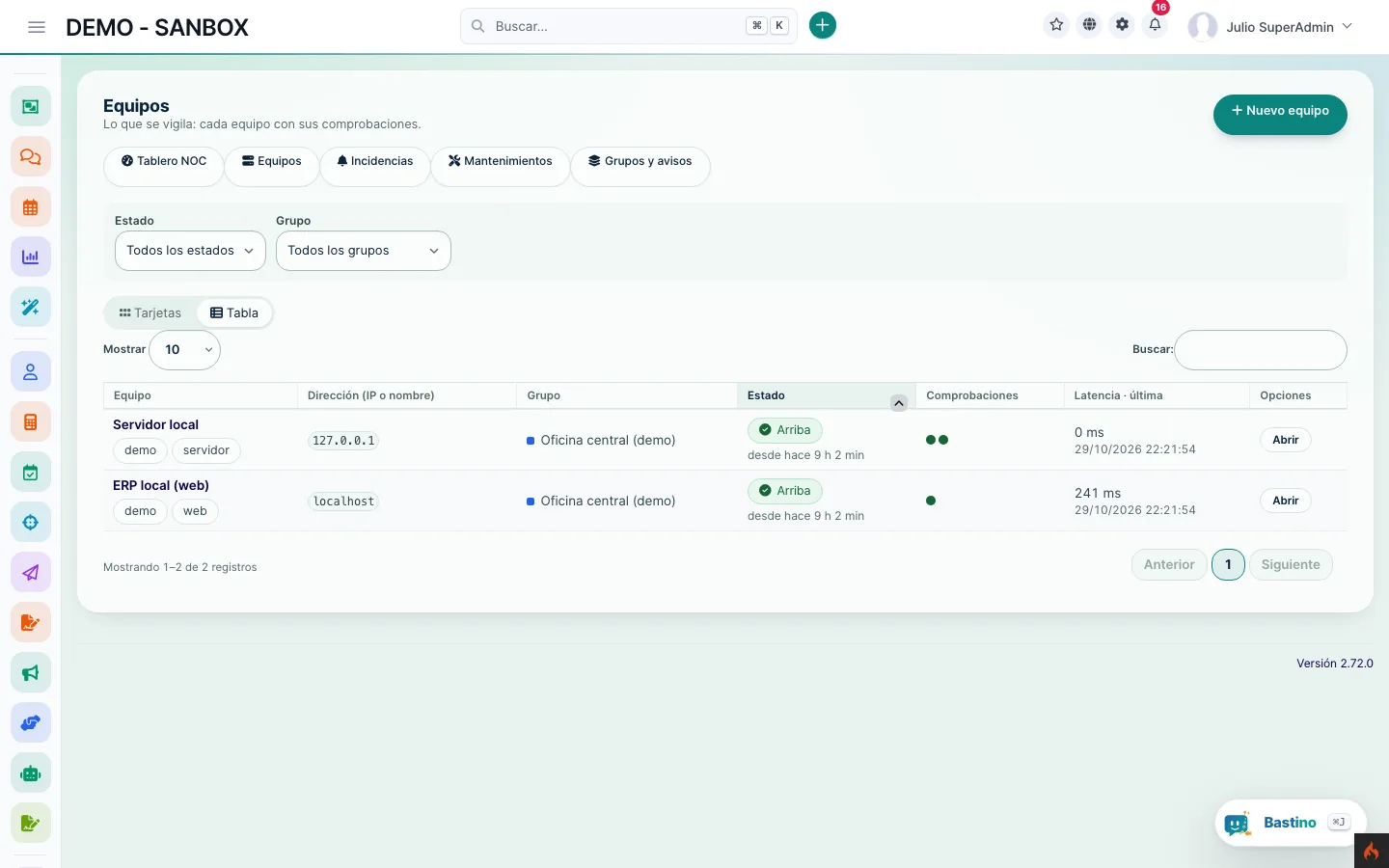Click the table Buscar input field

pos(1261,350)
